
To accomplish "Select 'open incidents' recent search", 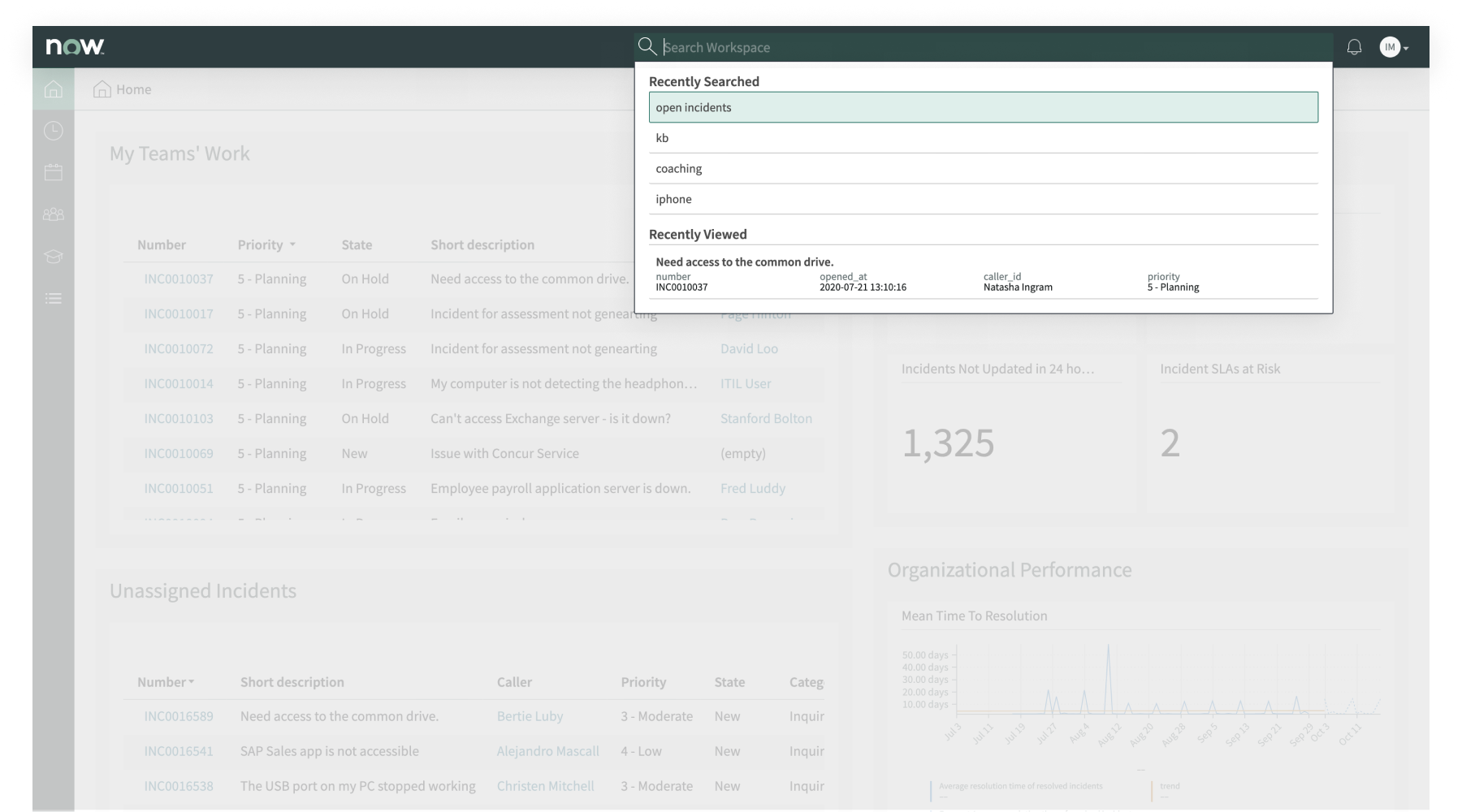I will pos(983,107).
